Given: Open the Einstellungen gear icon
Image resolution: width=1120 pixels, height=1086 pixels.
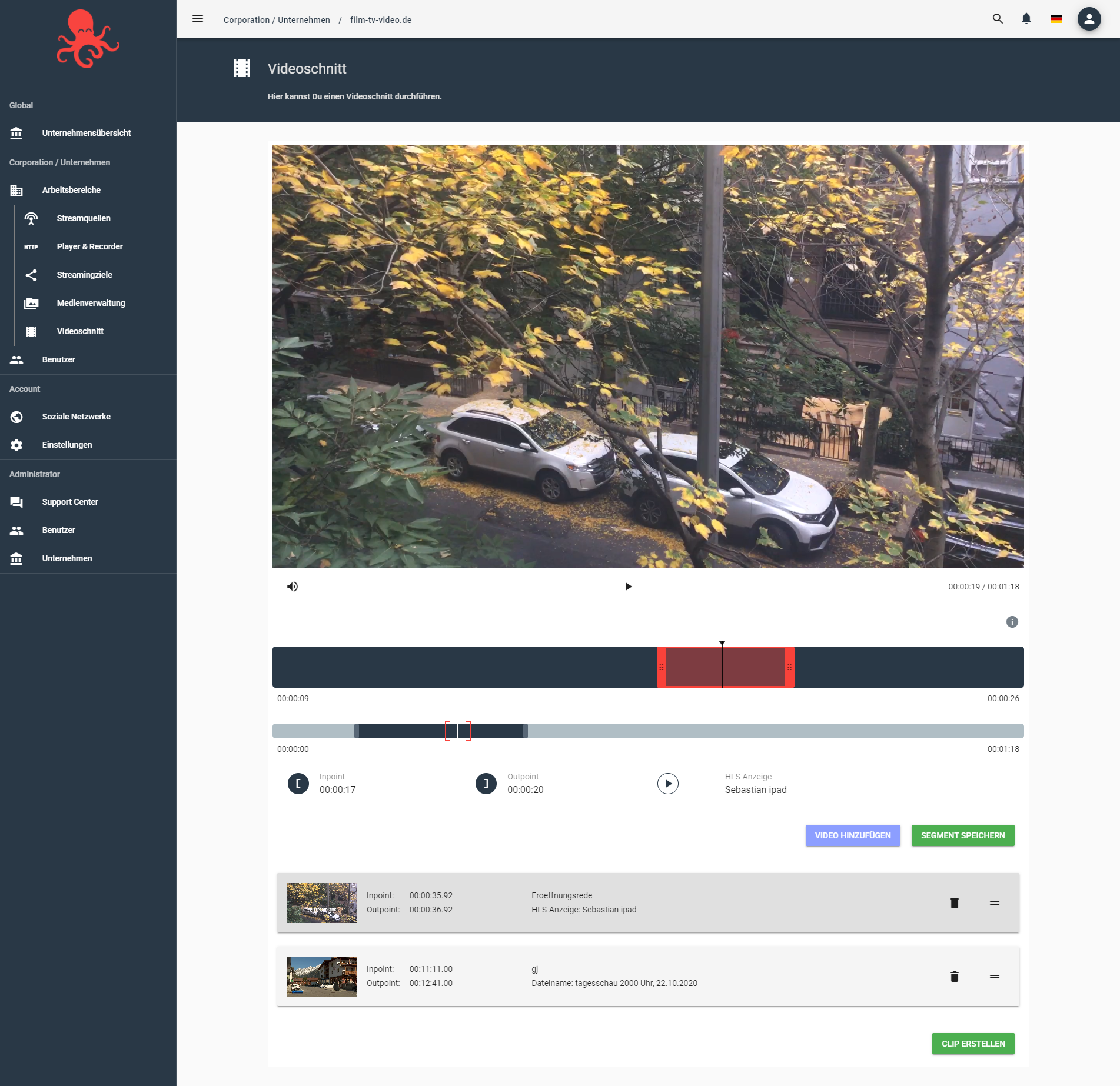Looking at the screenshot, I should point(16,445).
